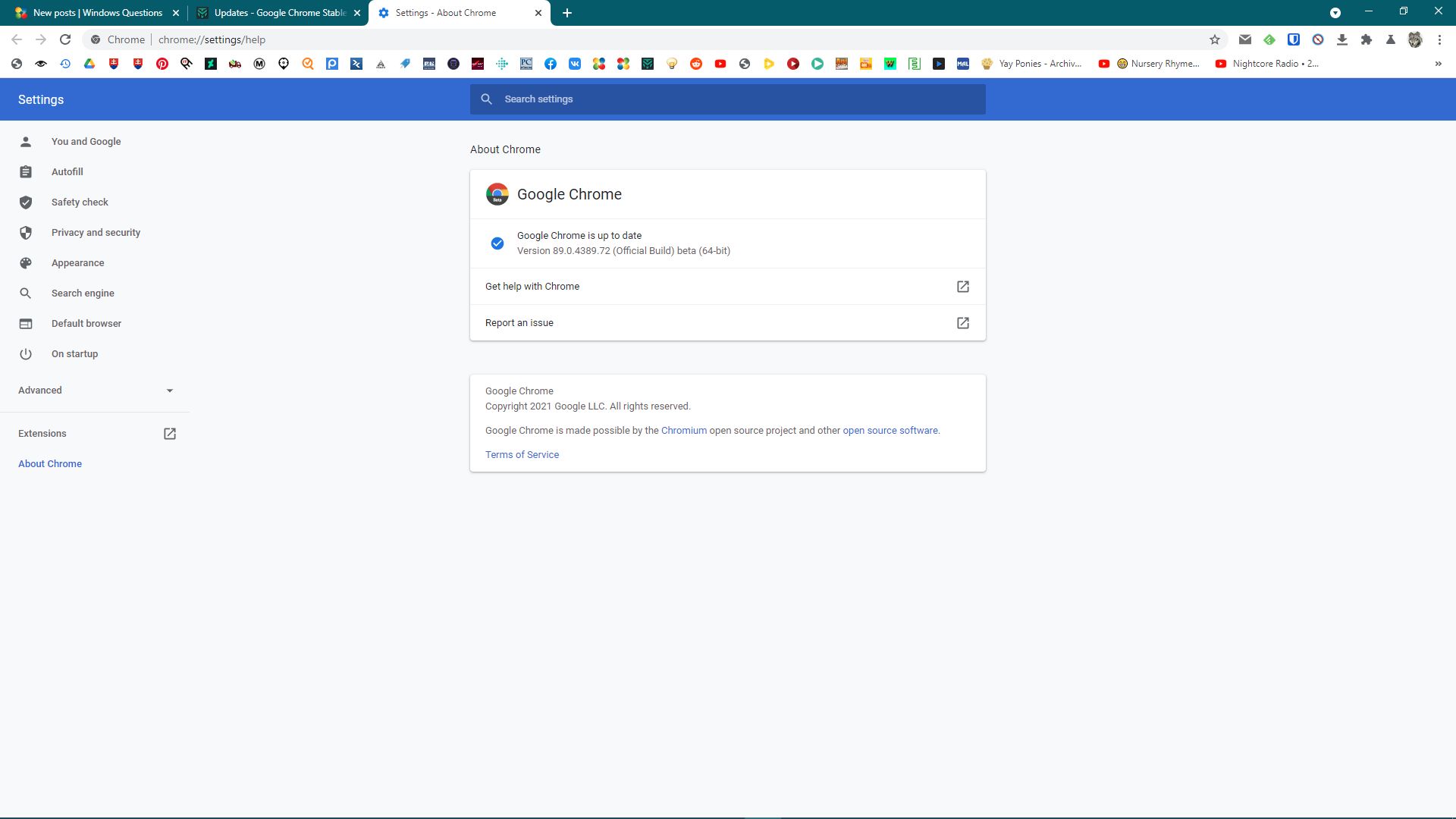Screen dimensions: 1456x819
Task: Click Get help with Chrome
Action: pos(728,287)
